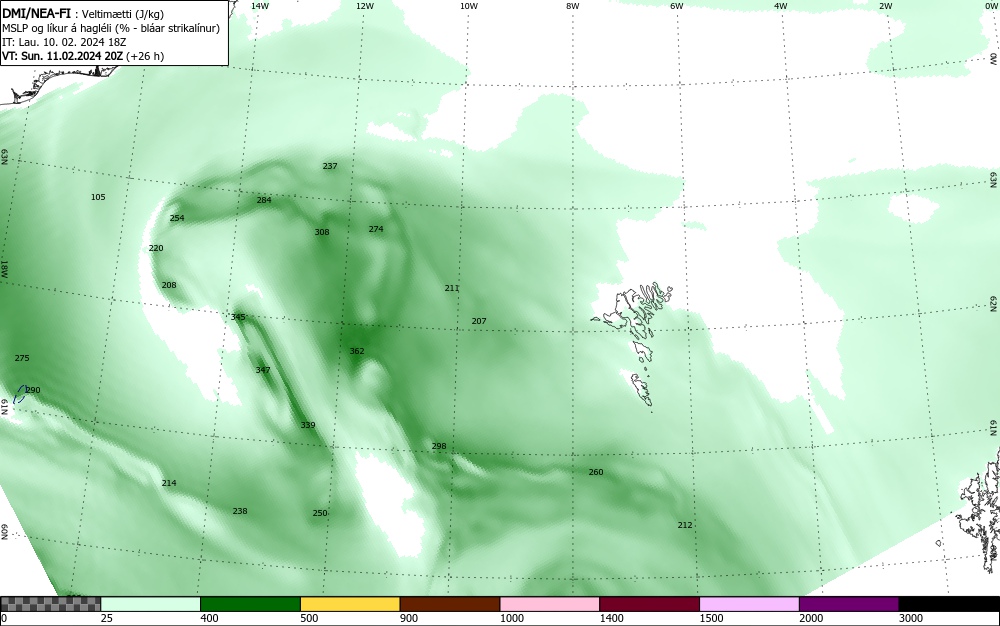
Task: Click the IT initial time line
Action: 64,42
